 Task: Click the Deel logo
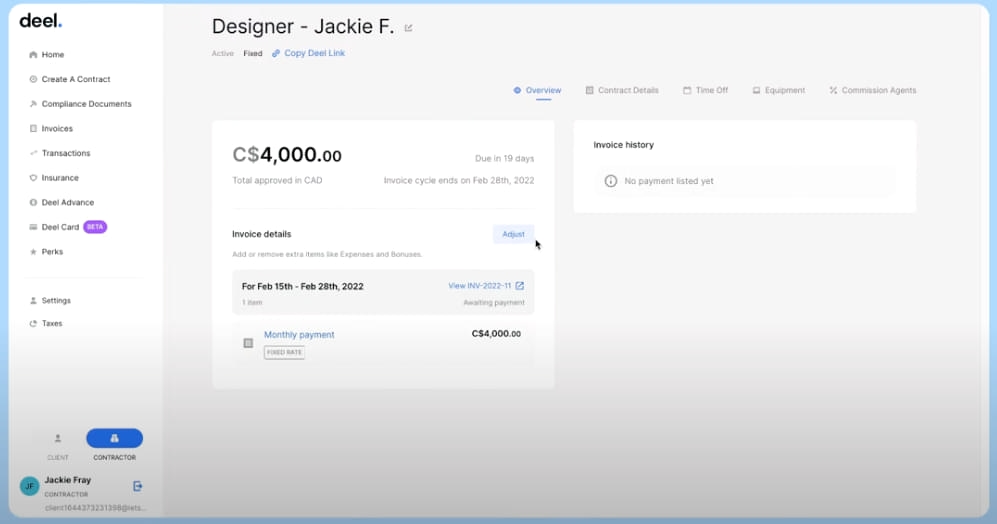[41, 21]
